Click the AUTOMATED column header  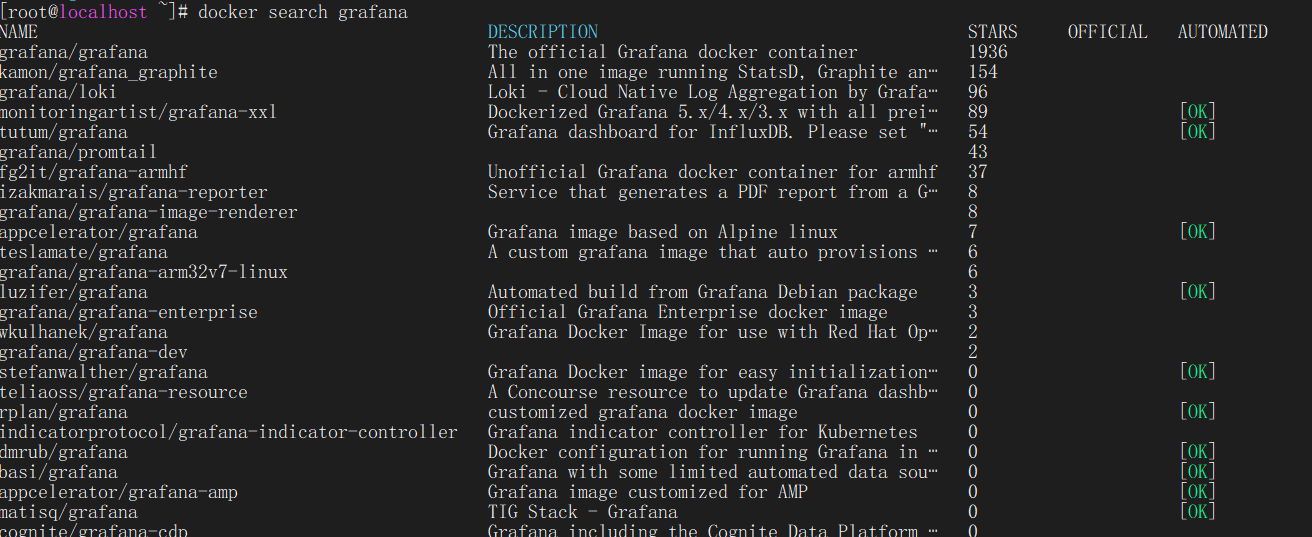pos(1222,32)
